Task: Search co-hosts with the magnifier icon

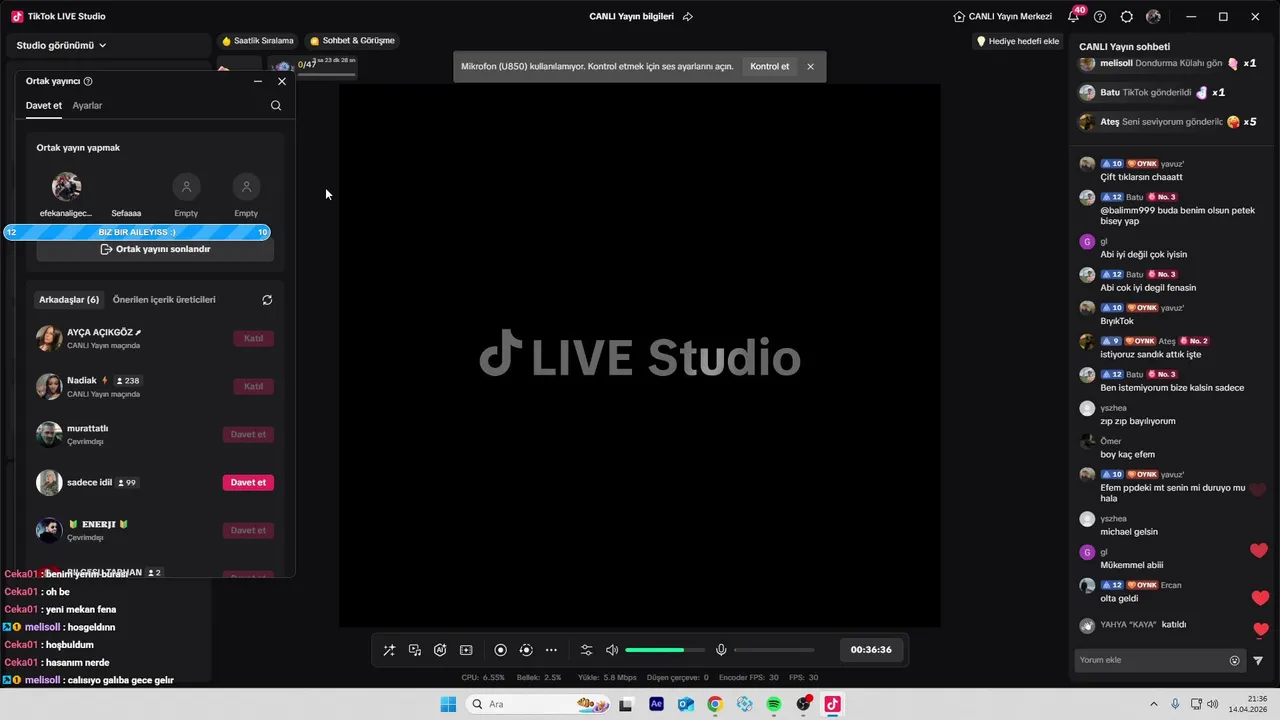Action: coord(276,105)
